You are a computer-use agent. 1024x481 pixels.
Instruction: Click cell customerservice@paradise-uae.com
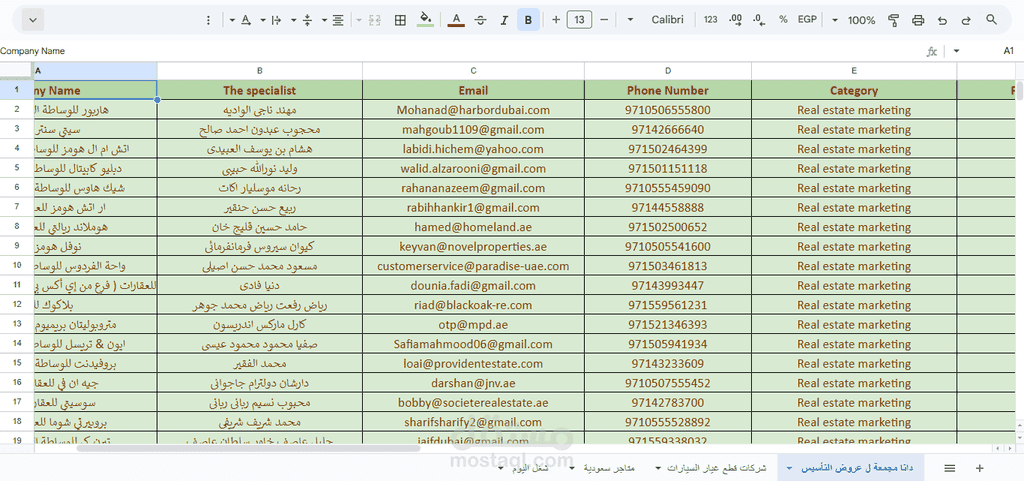click(473, 266)
